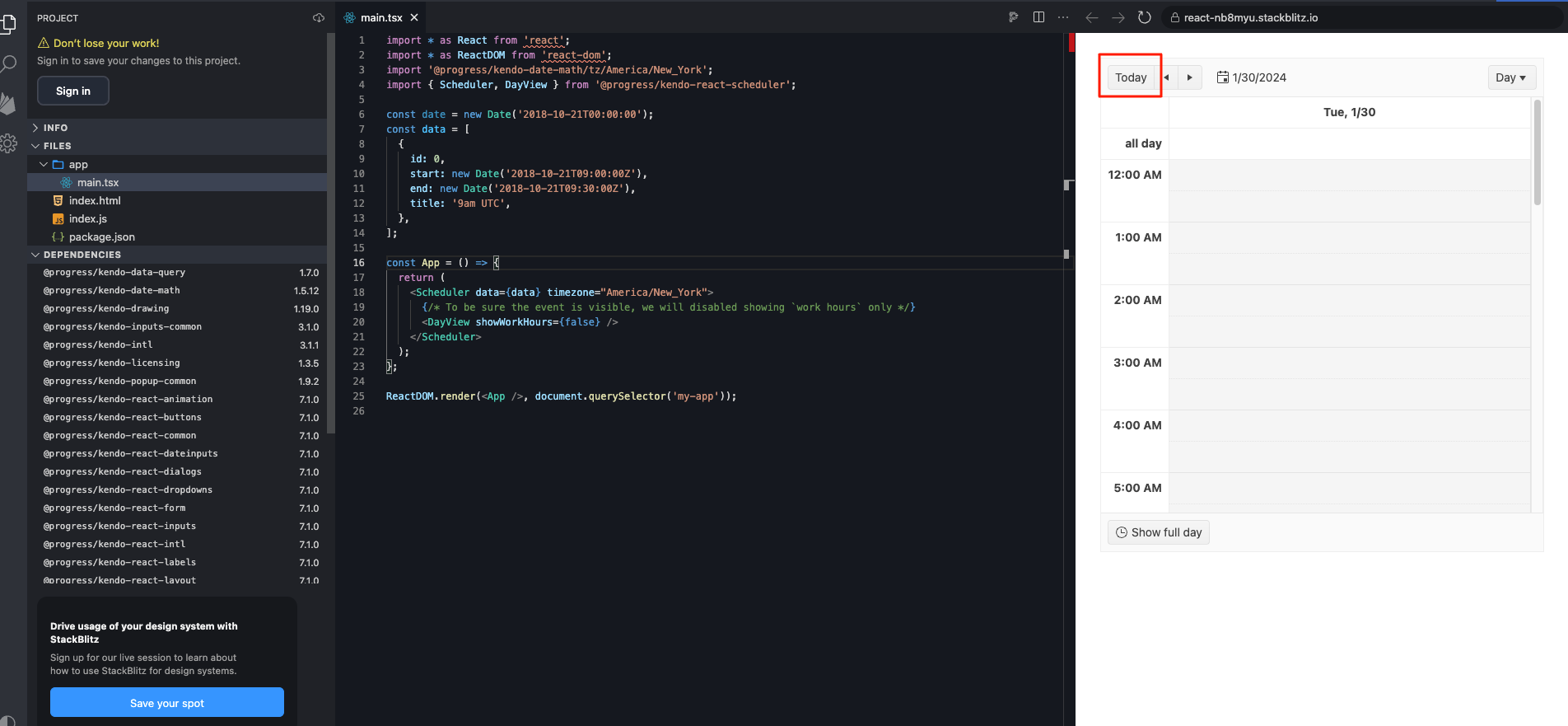Select the main.tsx editor tab
The image size is (1568, 726).
pyautogui.click(x=380, y=17)
